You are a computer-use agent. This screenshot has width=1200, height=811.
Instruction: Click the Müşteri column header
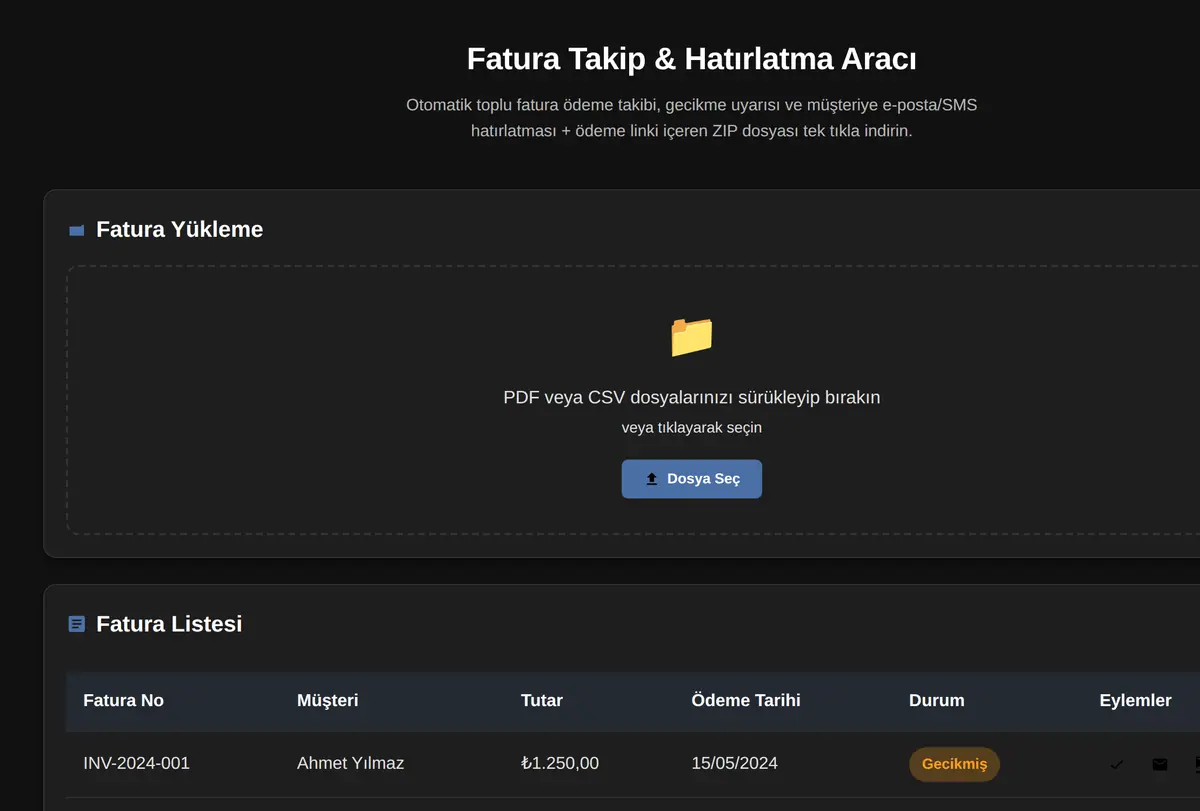[x=327, y=700]
